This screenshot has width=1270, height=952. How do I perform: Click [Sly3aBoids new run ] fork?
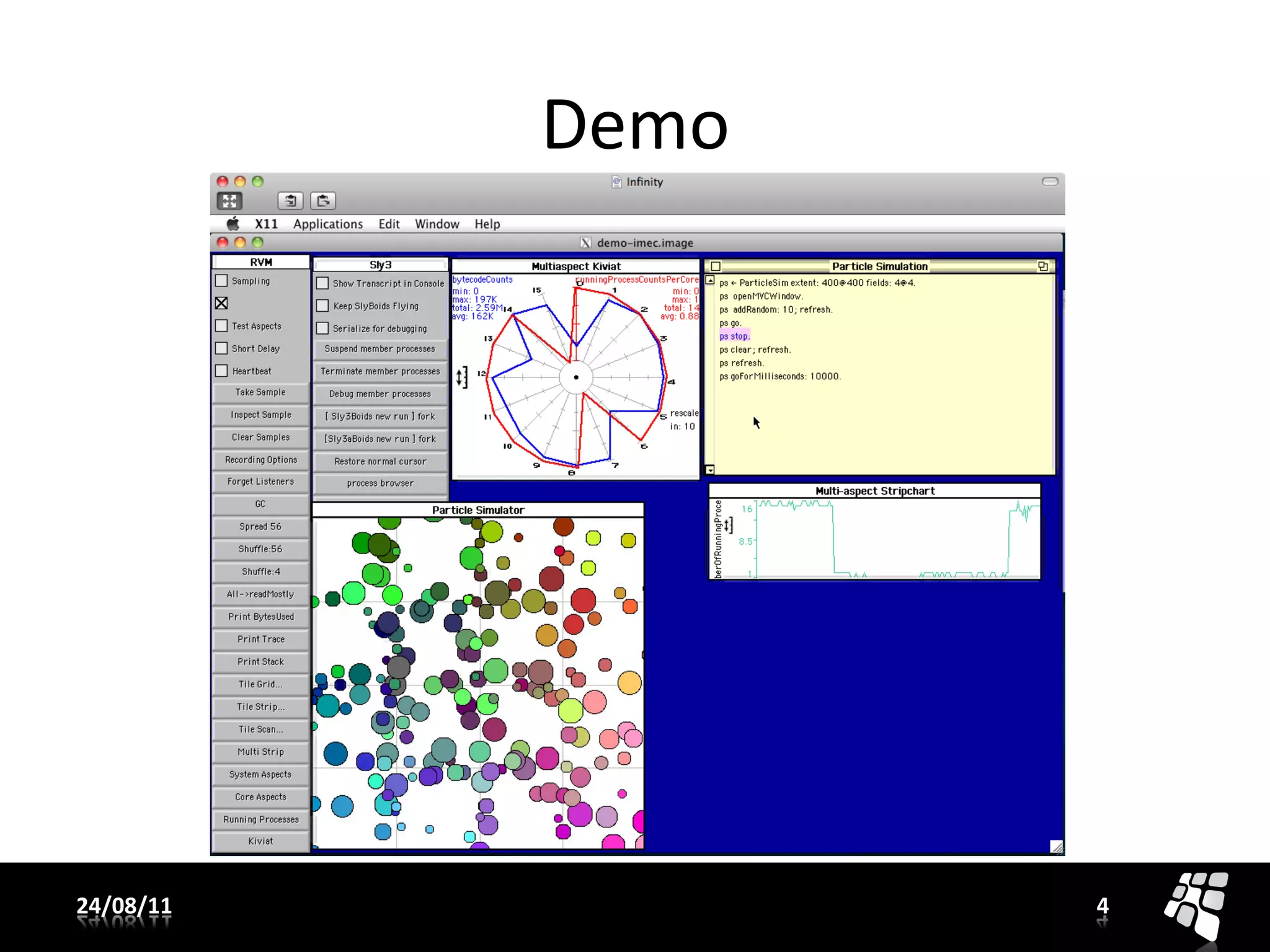coord(380,439)
